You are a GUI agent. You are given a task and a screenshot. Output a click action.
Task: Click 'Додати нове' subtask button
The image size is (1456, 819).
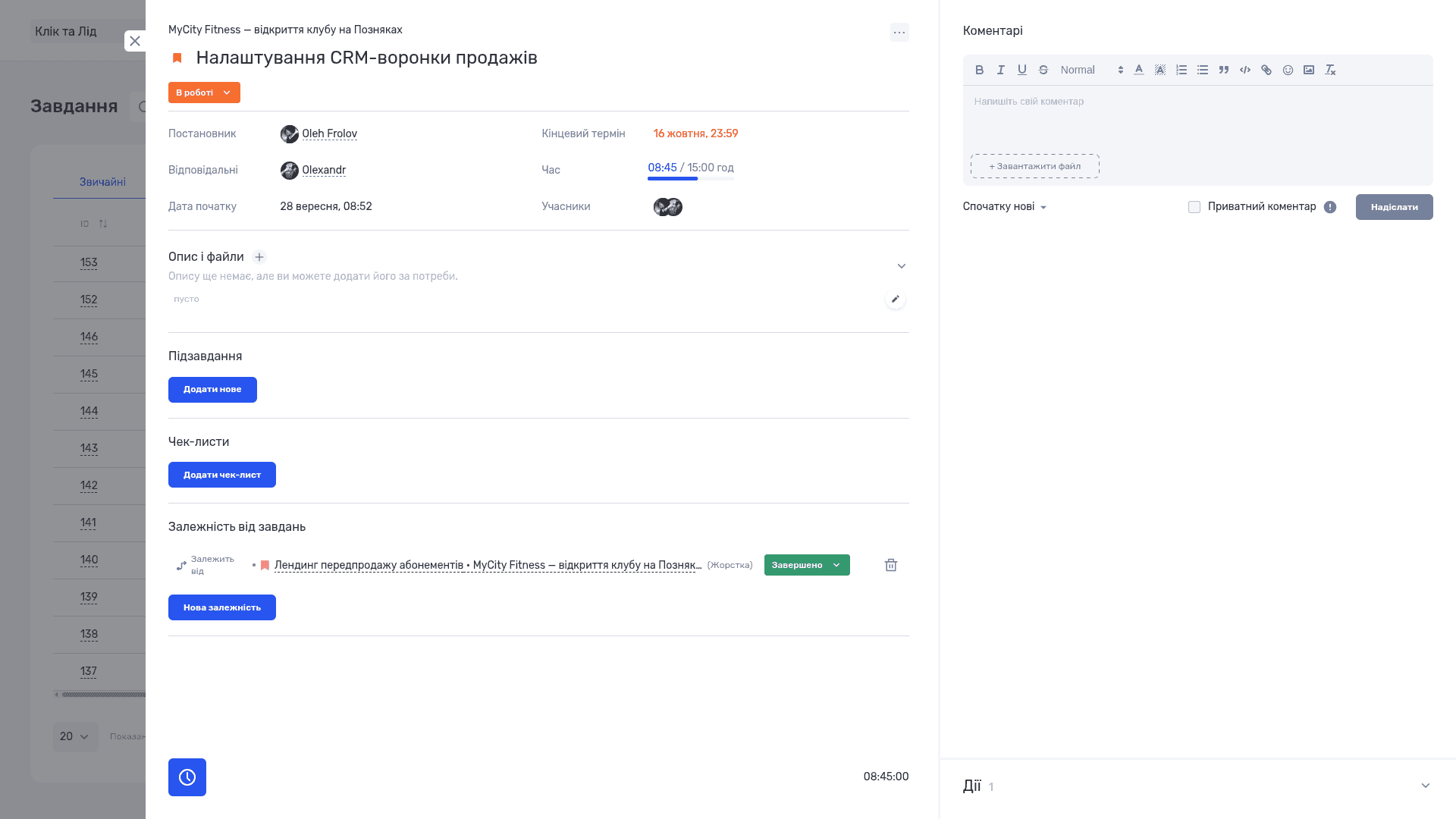(x=212, y=390)
